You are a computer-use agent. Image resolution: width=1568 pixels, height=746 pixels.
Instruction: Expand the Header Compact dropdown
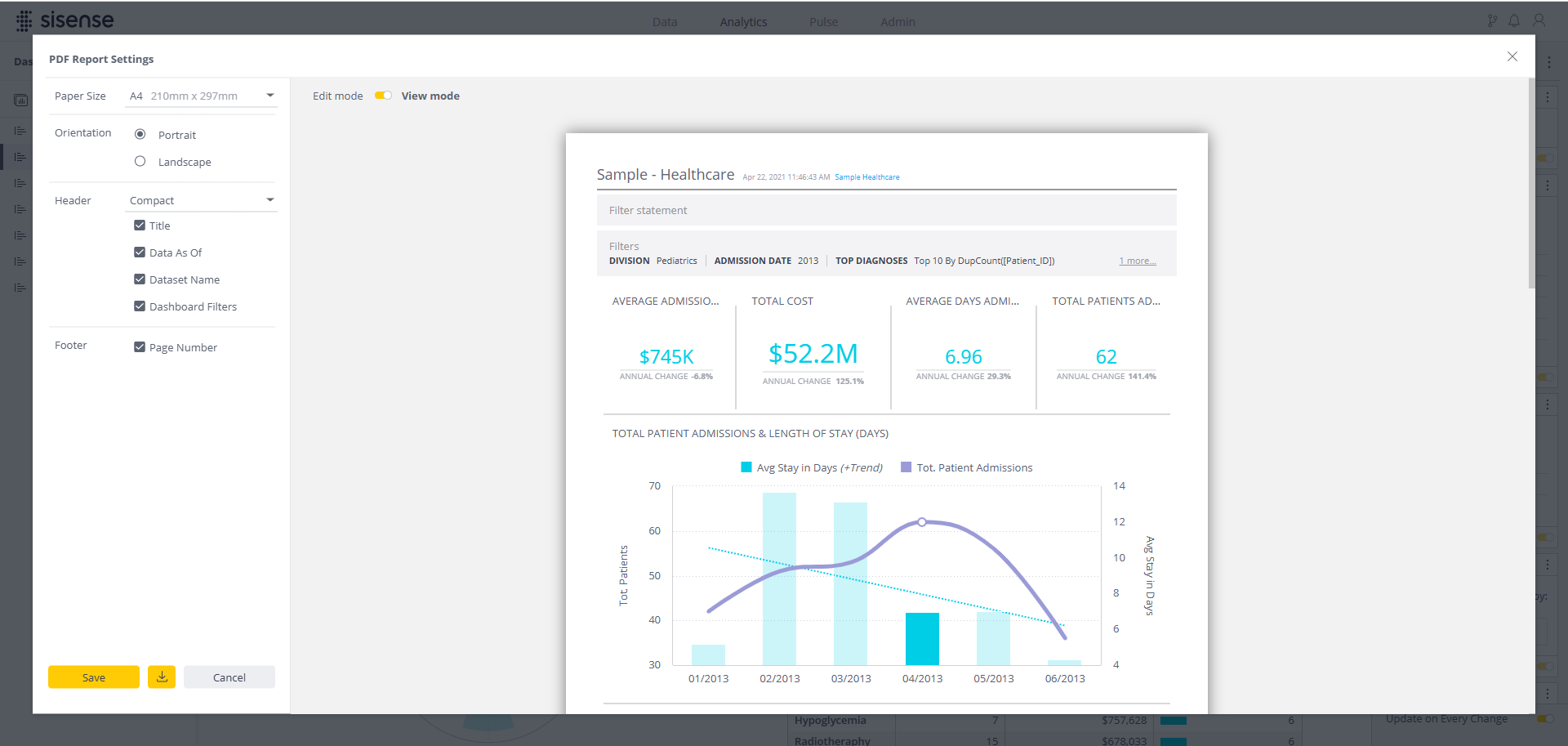pyautogui.click(x=202, y=200)
